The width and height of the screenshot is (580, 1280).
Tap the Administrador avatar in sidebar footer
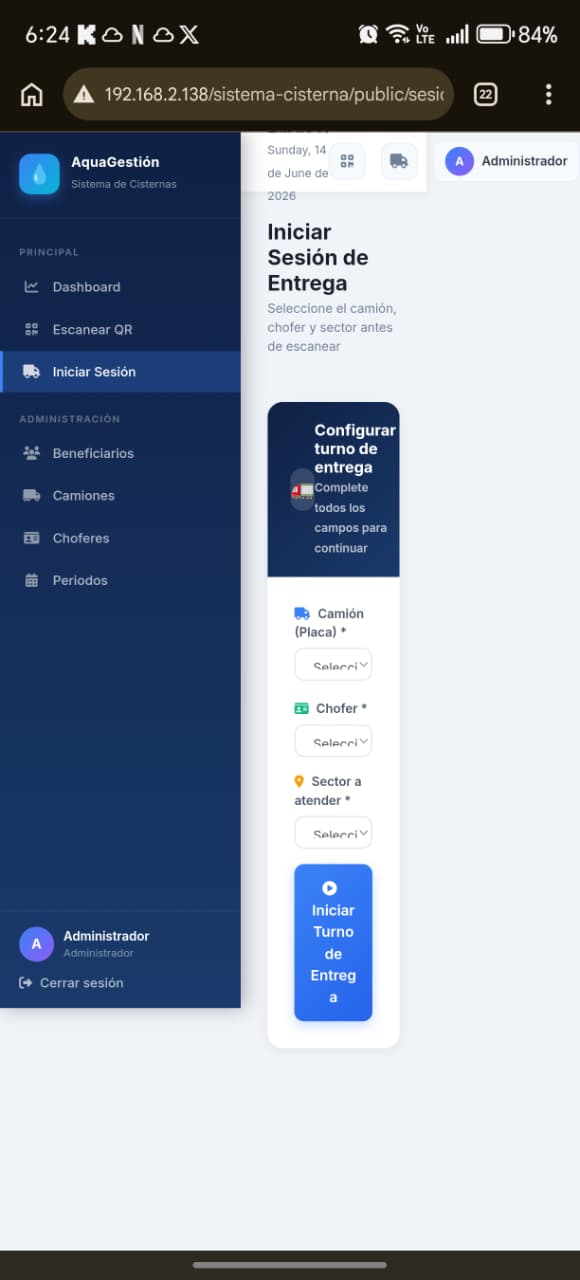point(37,944)
